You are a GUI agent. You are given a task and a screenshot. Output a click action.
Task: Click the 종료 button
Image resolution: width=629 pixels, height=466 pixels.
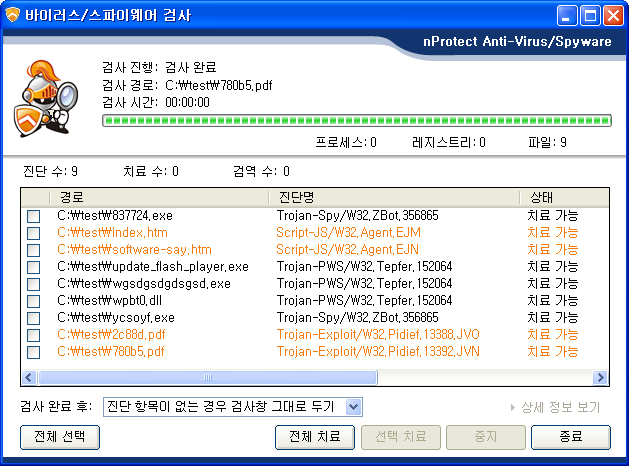(571, 437)
